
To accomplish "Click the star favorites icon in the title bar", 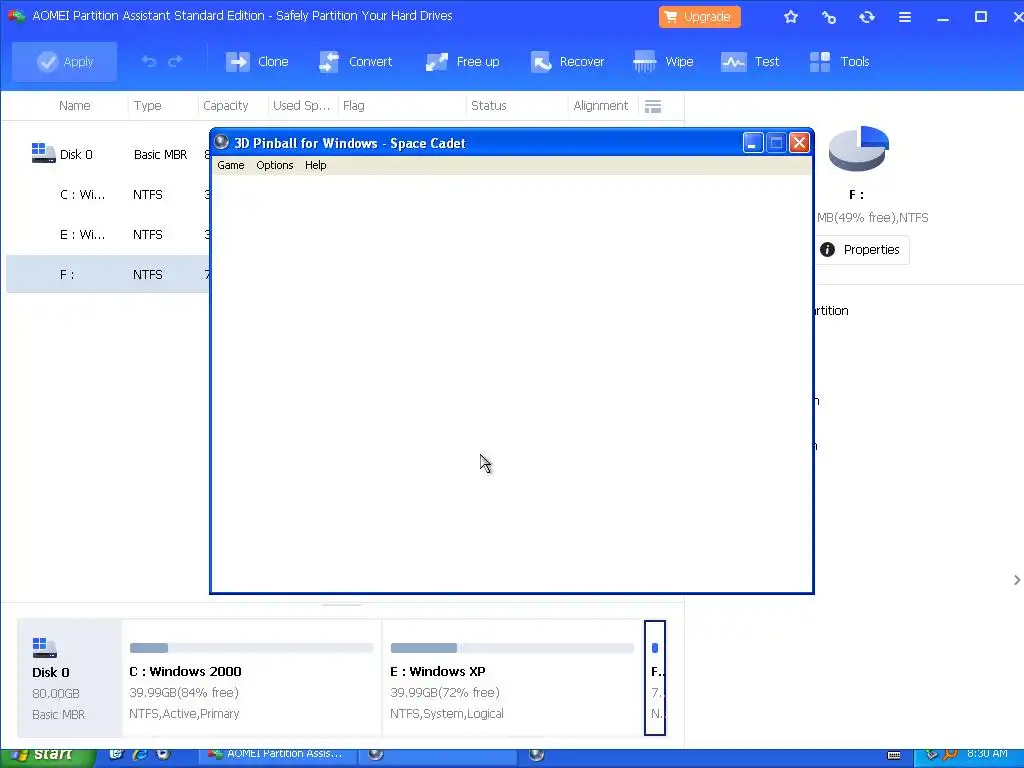I will point(791,17).
